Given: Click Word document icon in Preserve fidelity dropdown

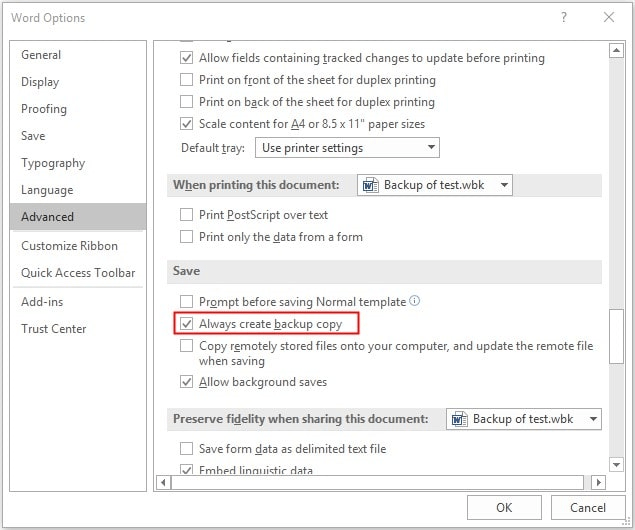Looking at the screenshot, I should pos(460,419).
